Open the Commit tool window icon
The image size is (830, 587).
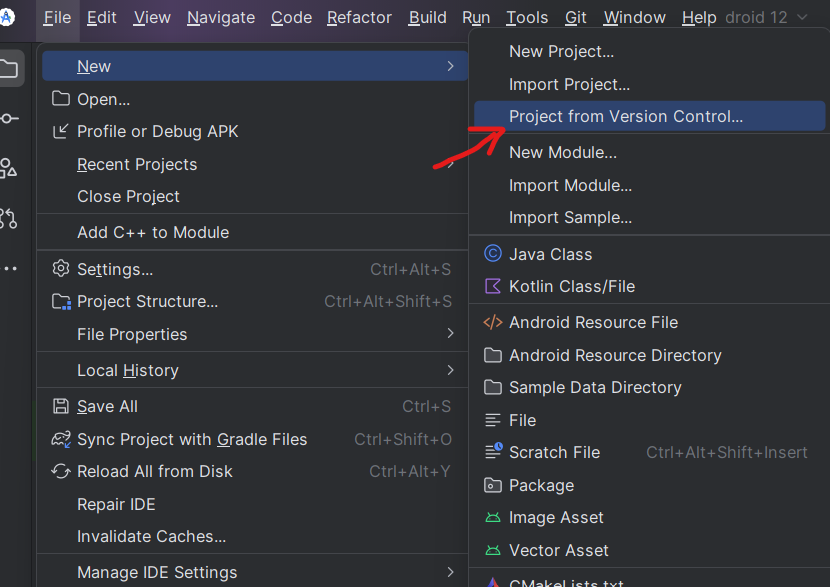(9, 119)
